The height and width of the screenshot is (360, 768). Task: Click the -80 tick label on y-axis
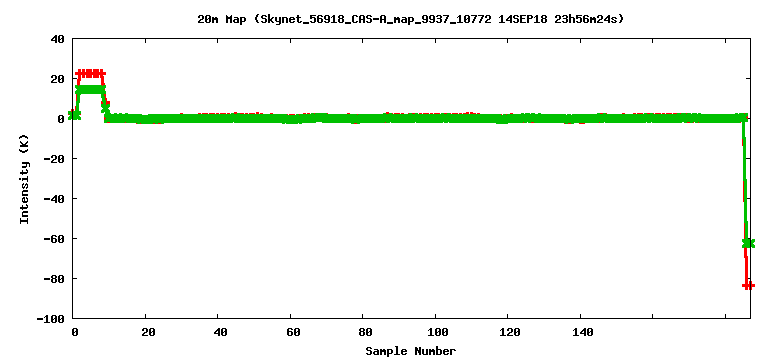click(54, 279)
